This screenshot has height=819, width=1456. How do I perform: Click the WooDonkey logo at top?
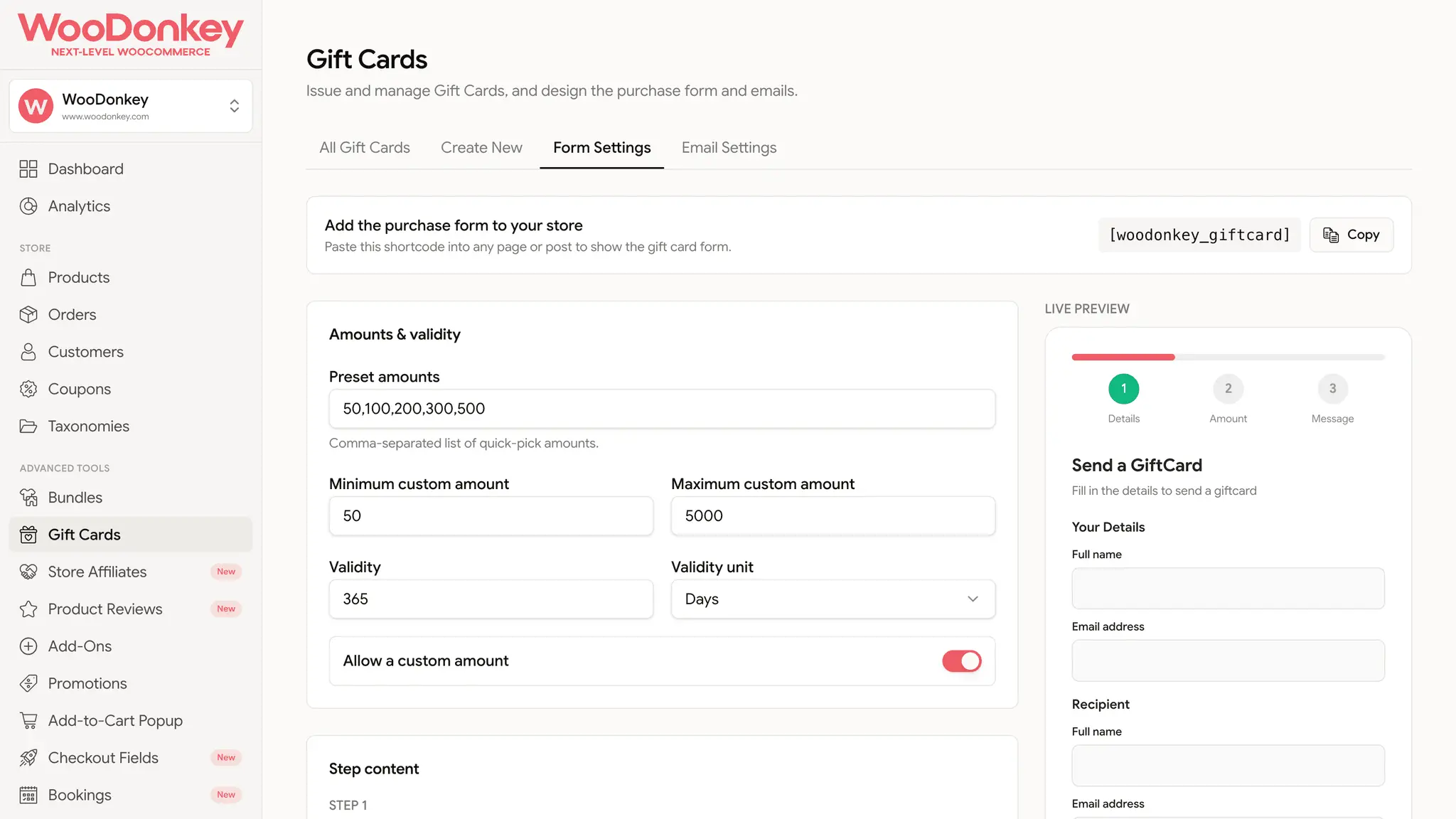pyautogui.click(x=131, y=34)
